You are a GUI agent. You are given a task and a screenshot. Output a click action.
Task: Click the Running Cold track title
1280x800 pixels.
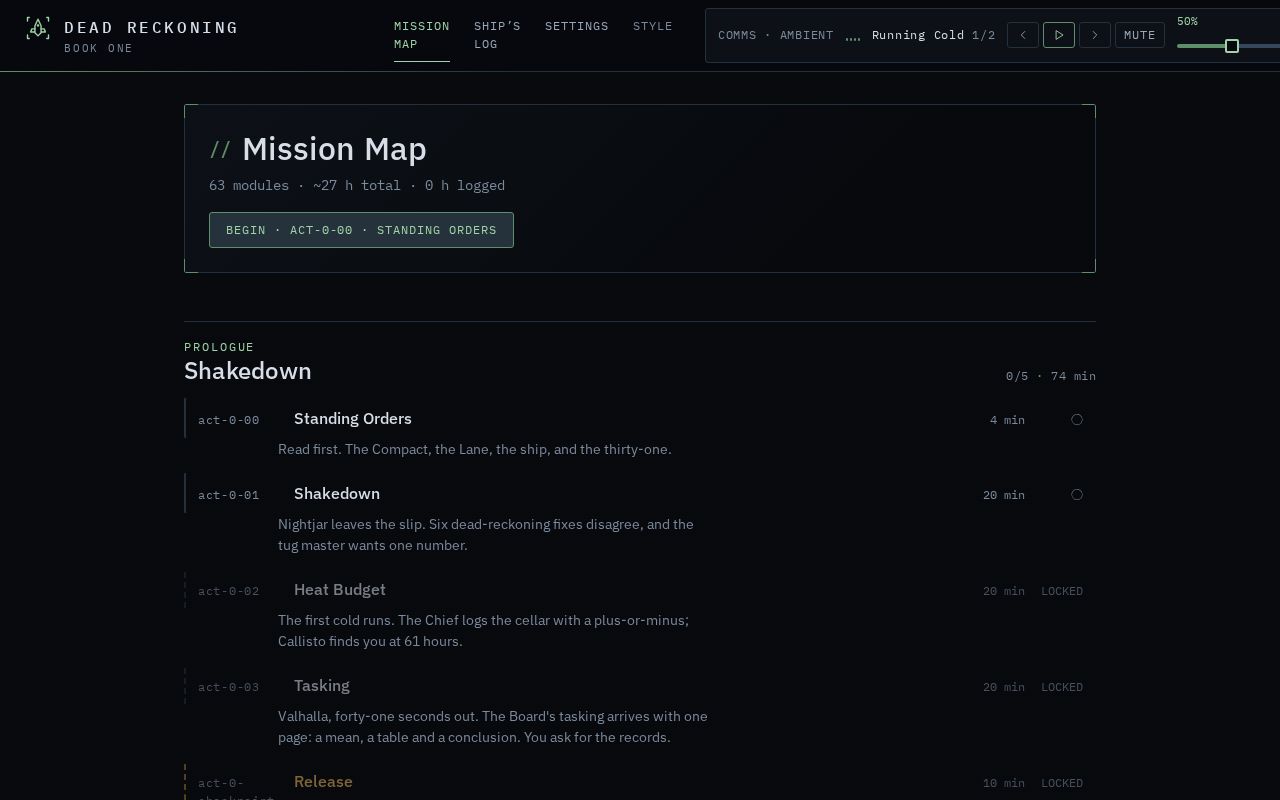tap(918, 35)
